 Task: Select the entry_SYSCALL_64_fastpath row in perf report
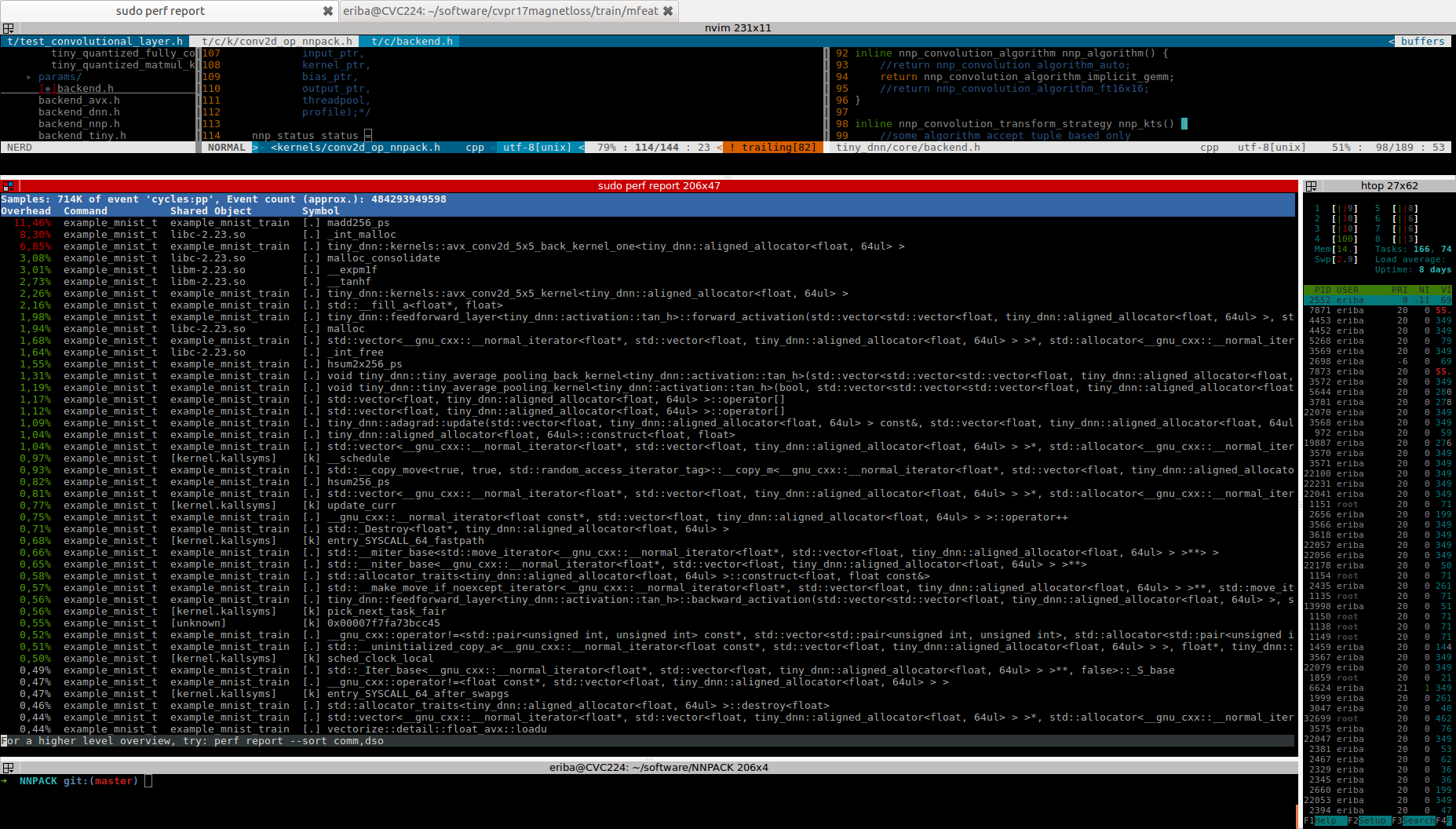pos(648,541)
